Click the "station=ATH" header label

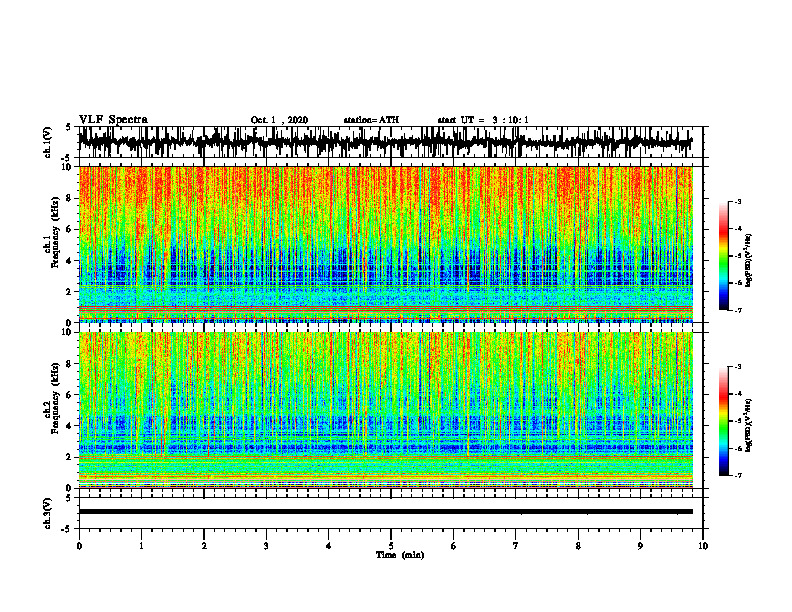point(371,120)
